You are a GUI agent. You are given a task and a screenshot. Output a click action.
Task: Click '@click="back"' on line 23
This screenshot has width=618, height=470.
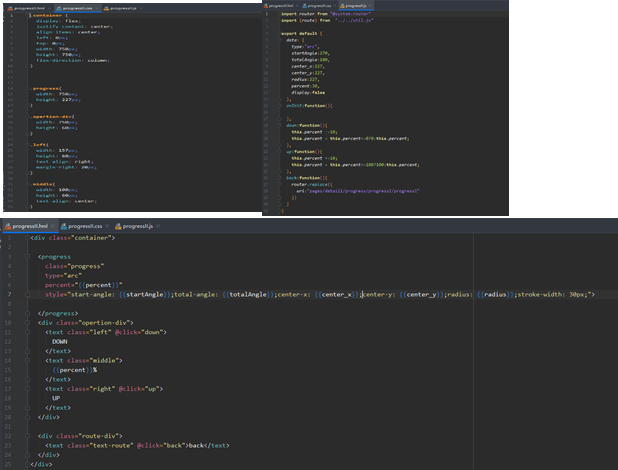click(161, 445)
